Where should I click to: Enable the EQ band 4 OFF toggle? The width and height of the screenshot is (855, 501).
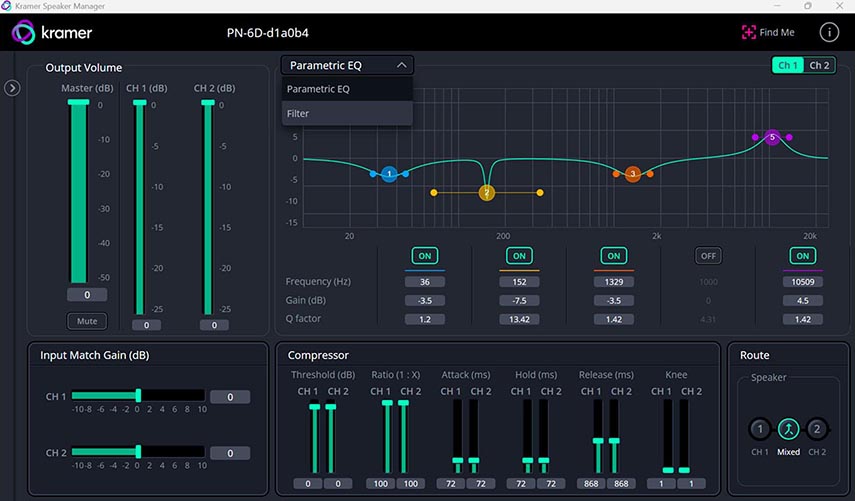708,256
